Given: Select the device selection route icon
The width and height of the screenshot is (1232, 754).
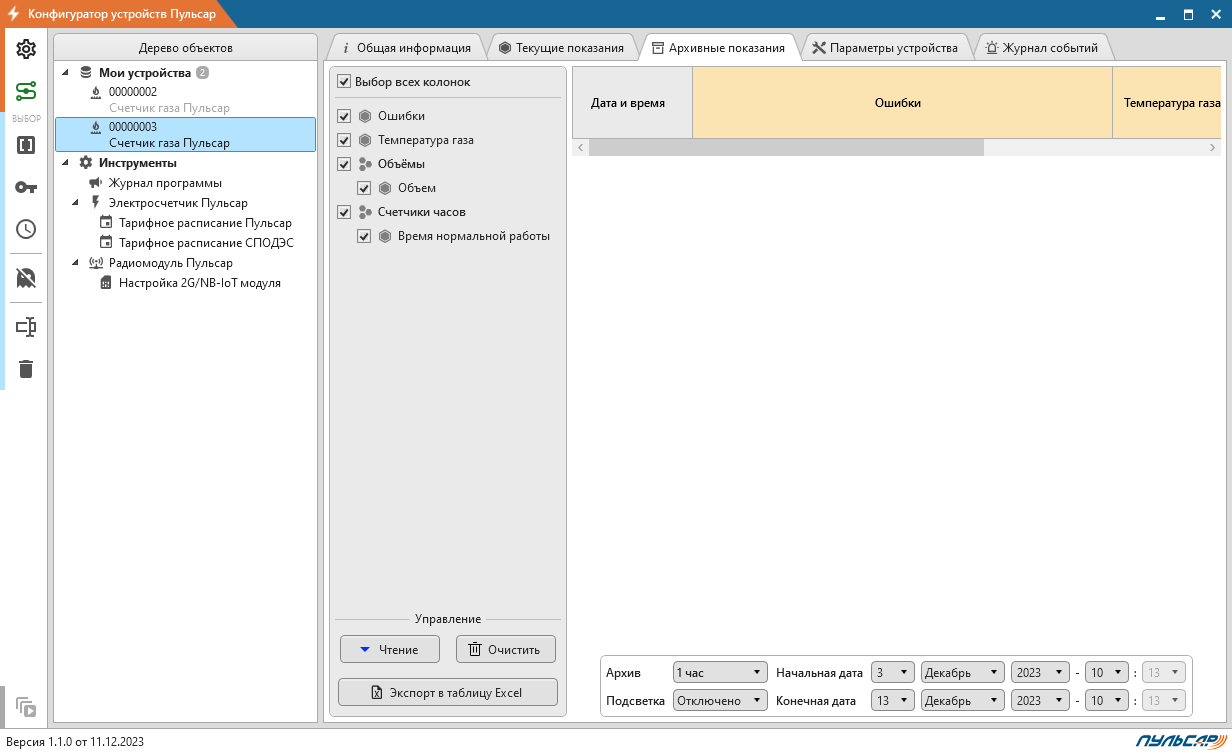Looking at the screenshot, I should (26, 92).
